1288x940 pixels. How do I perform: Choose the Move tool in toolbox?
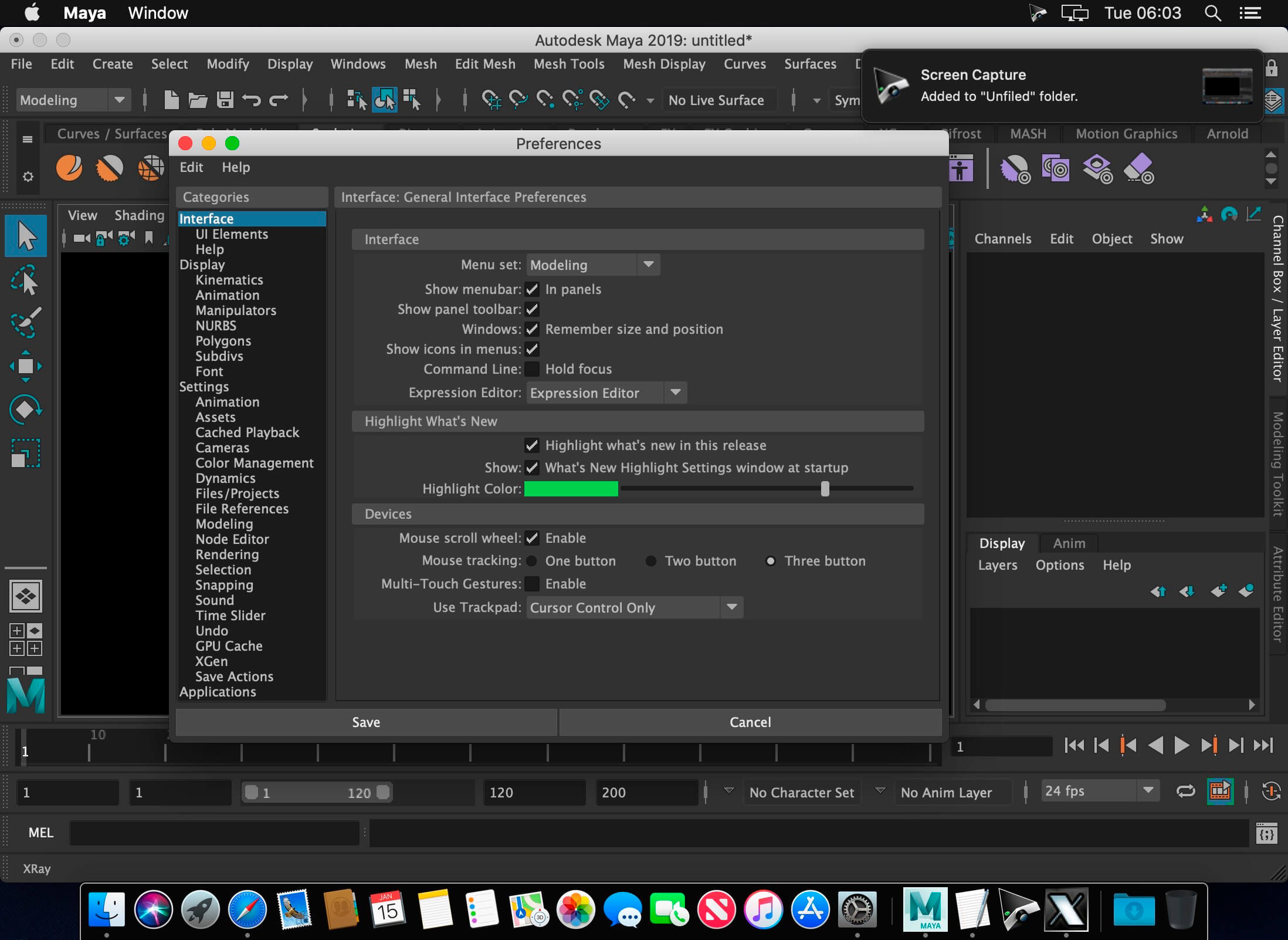[x=25, y=366]
